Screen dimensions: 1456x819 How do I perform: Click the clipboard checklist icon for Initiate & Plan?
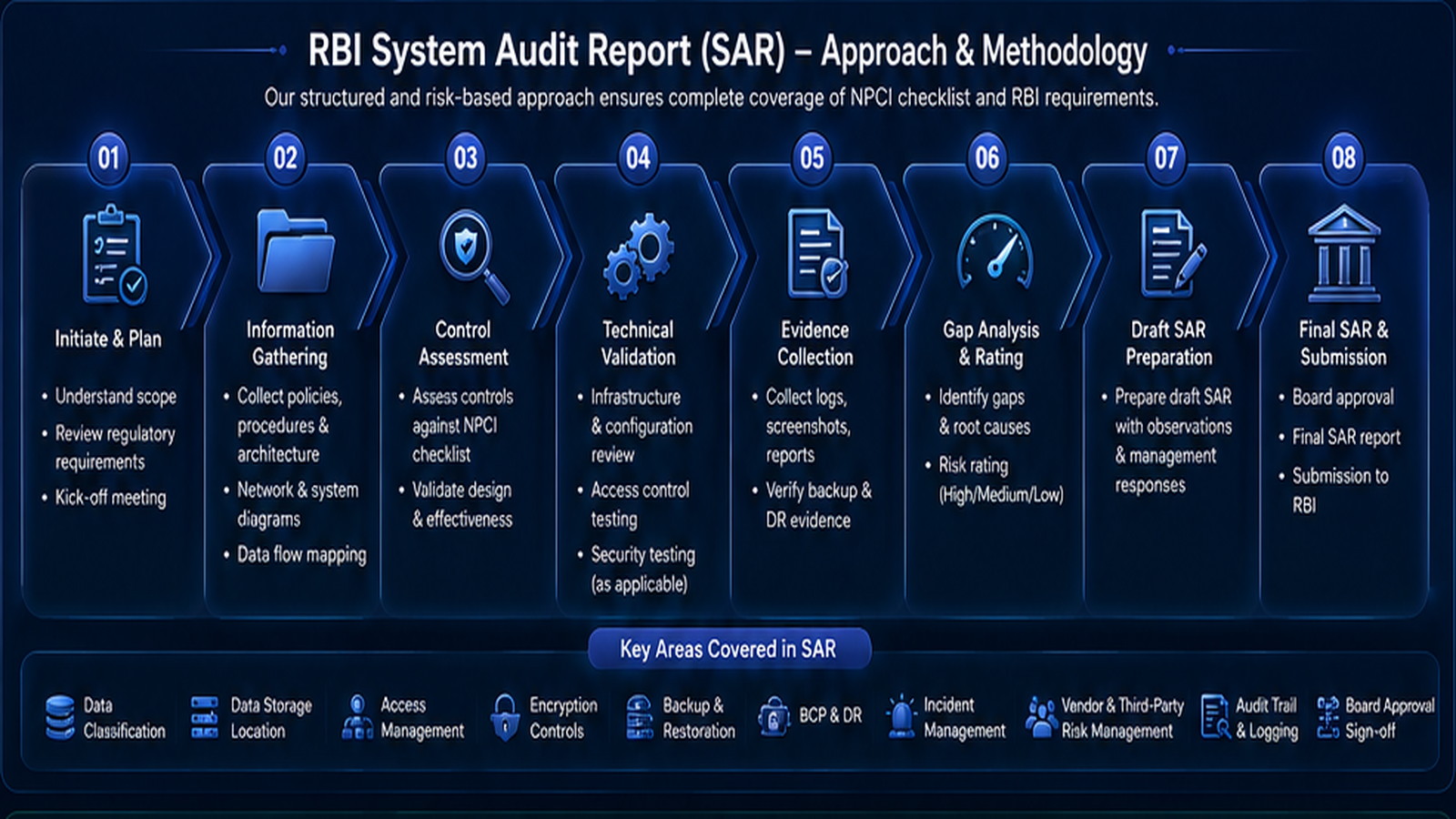coord(114,255)
